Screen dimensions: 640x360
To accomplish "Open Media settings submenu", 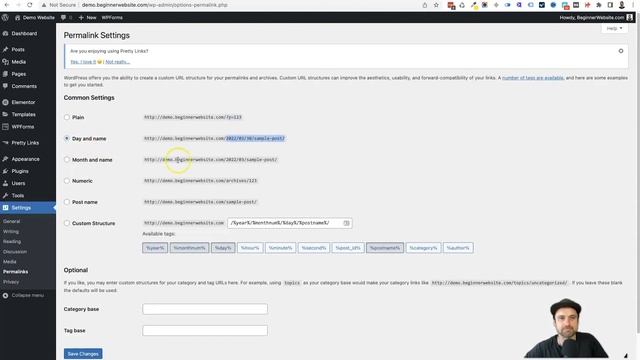I will pyautogui.click(x=10, y=262).
